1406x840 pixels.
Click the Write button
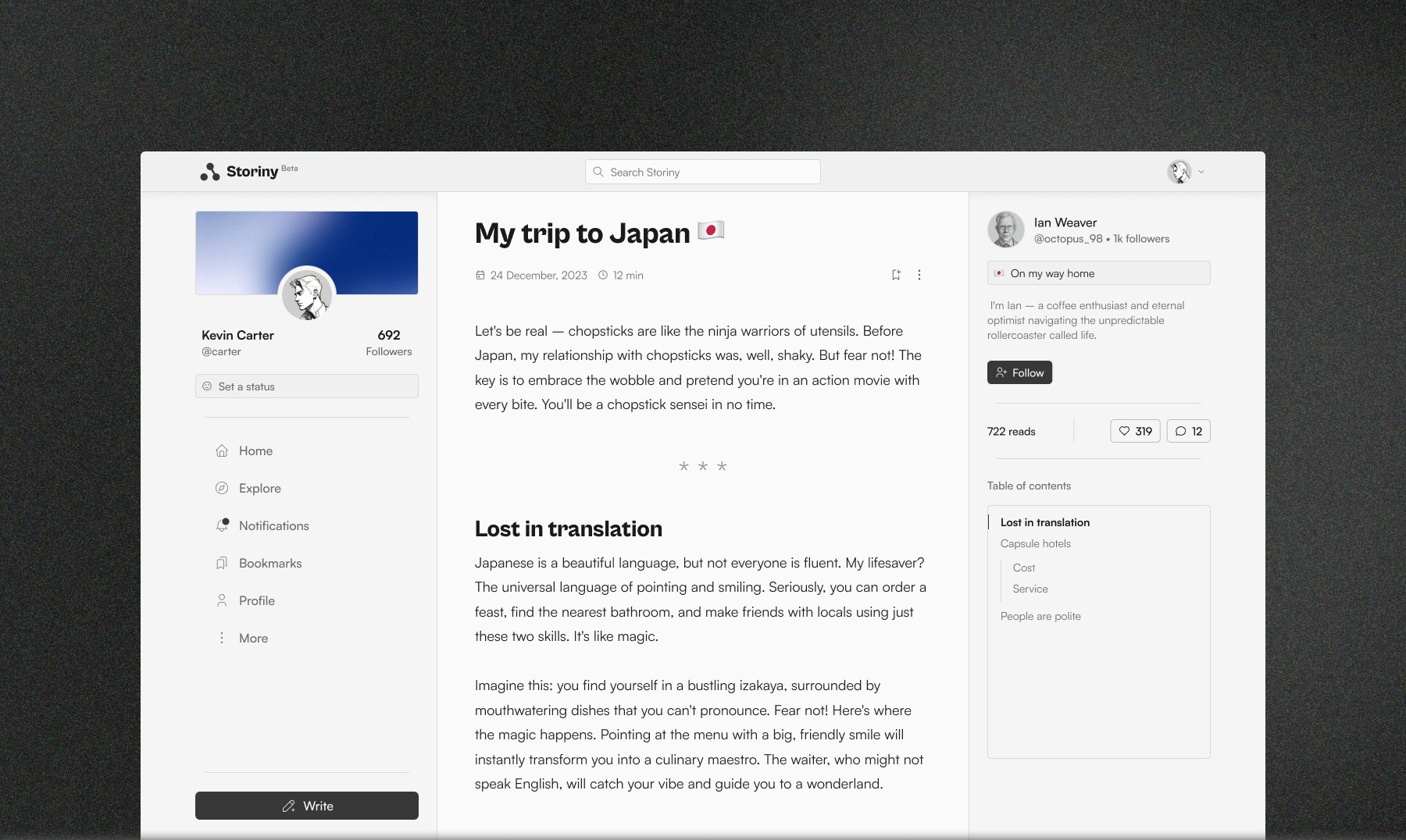click(307, 806)
